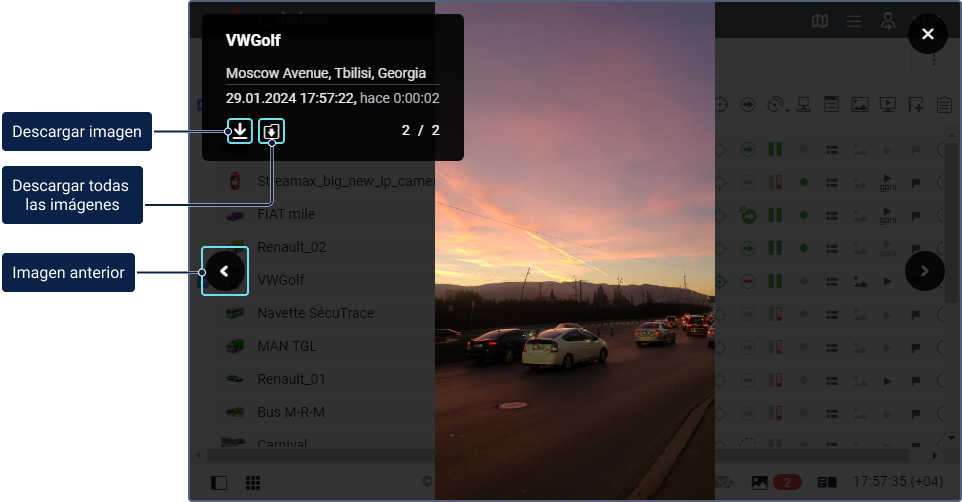This screenshot has width=962, height=502.
Task: Click the VWGolf title in viewer
Action: 253,41
